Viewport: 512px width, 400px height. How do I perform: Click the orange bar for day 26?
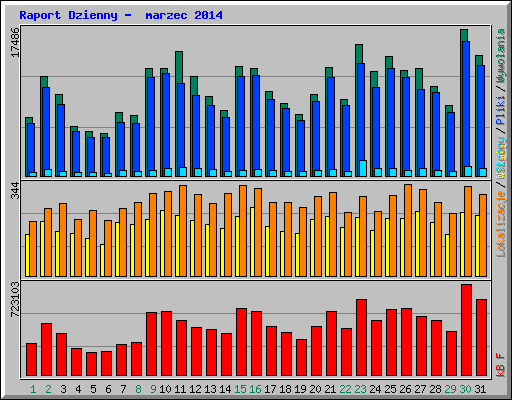tap(408, 230)
